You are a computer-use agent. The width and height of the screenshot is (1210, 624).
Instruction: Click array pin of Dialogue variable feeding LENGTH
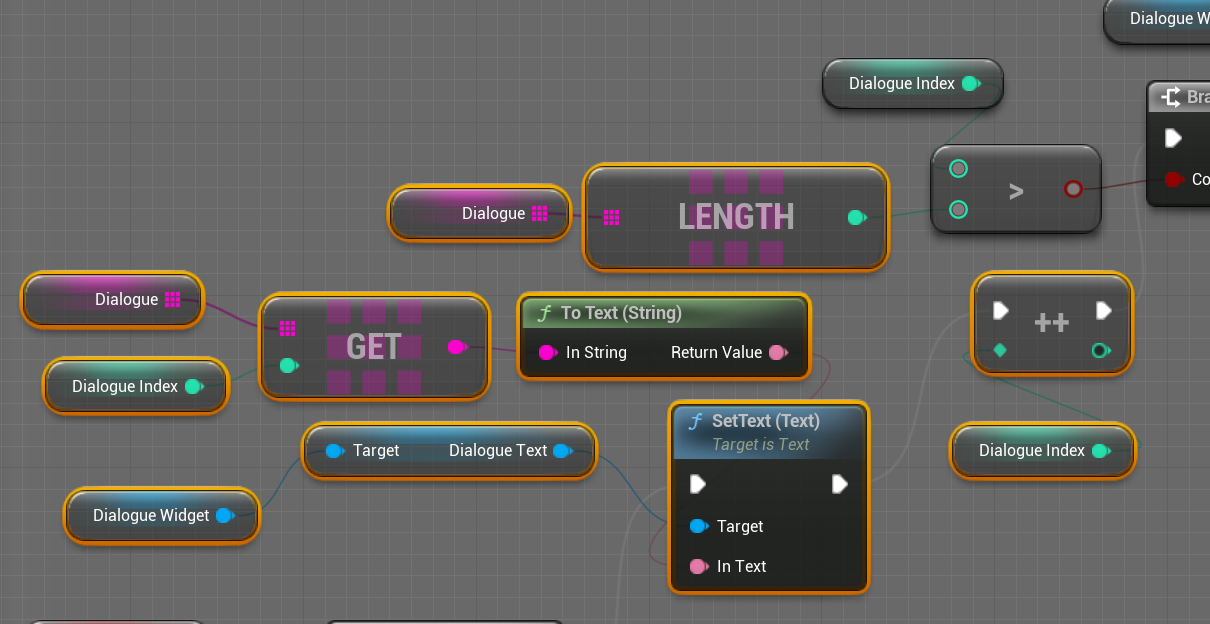point(539,213)
